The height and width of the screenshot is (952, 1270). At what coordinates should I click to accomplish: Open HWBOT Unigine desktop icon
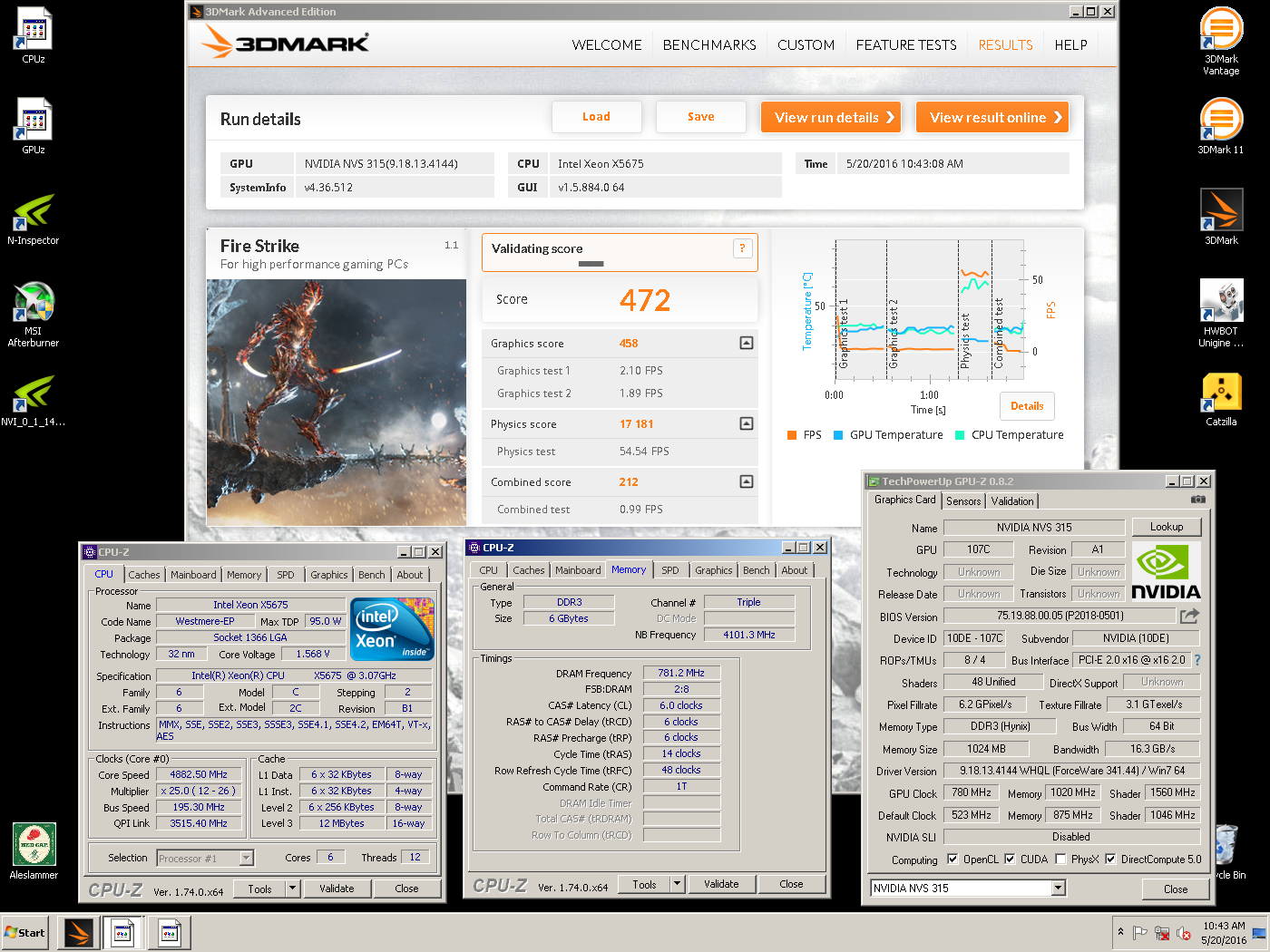(1221, 314)
